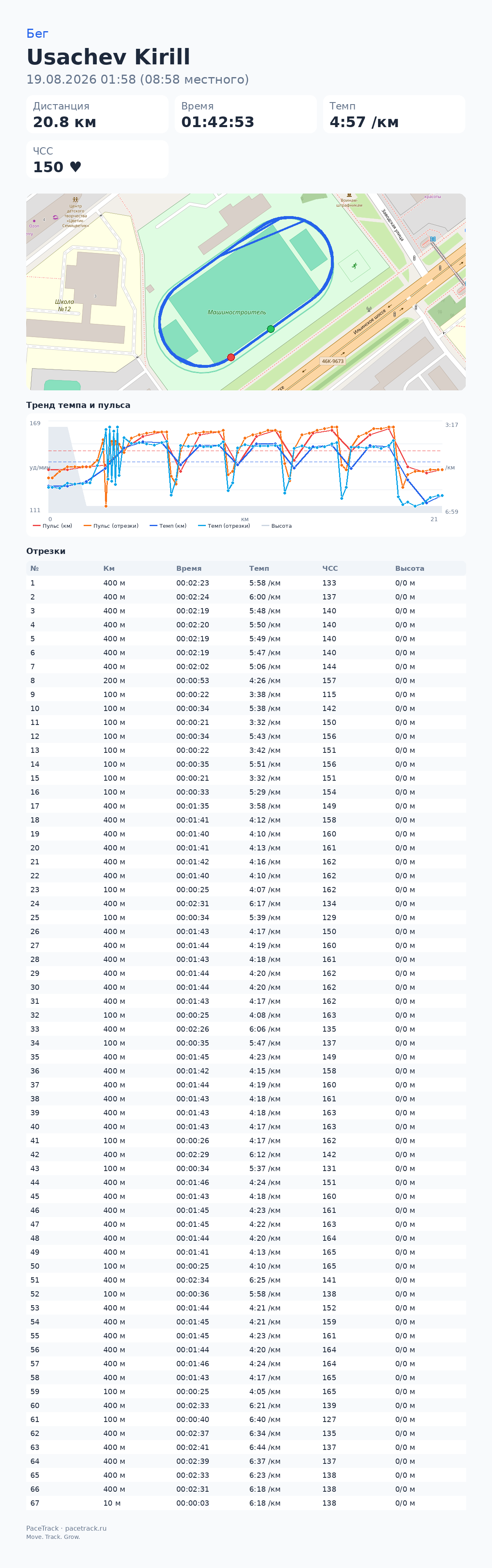Click the Машиностроитель stadium label
The height and width of the screenshot is (1568, 492).
pos(237,312)
